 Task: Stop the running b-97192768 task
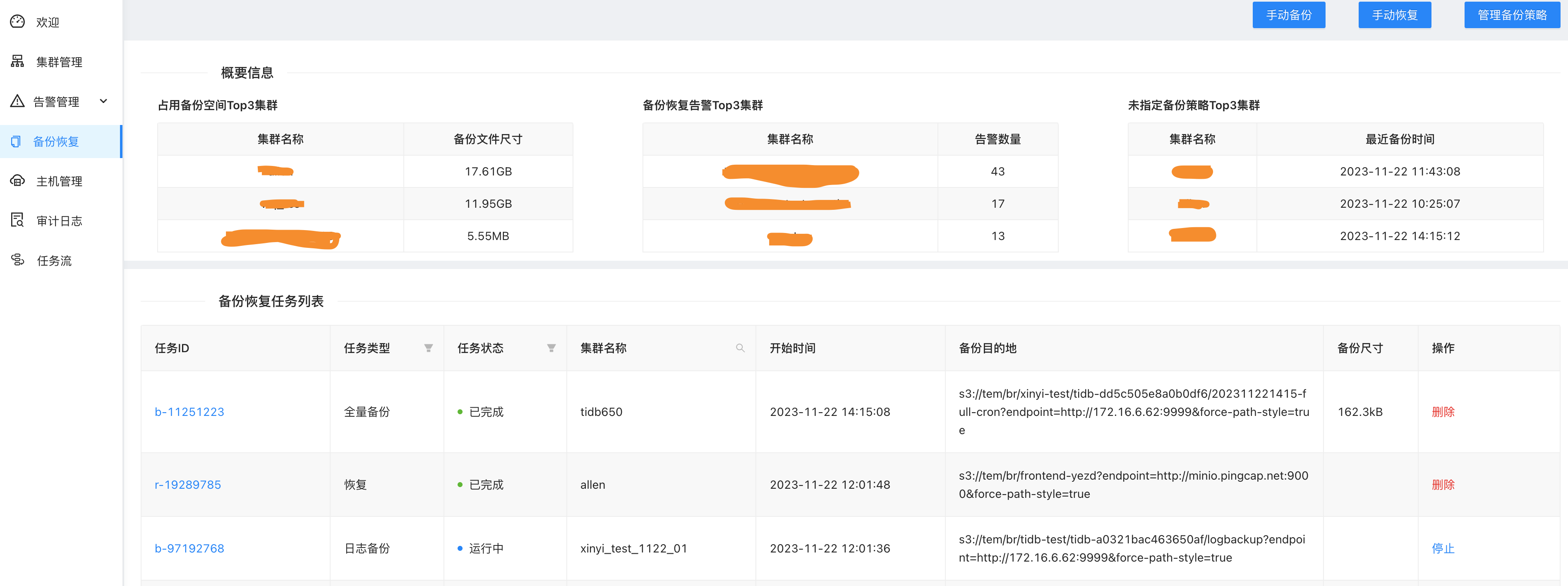pos(1443,548)
